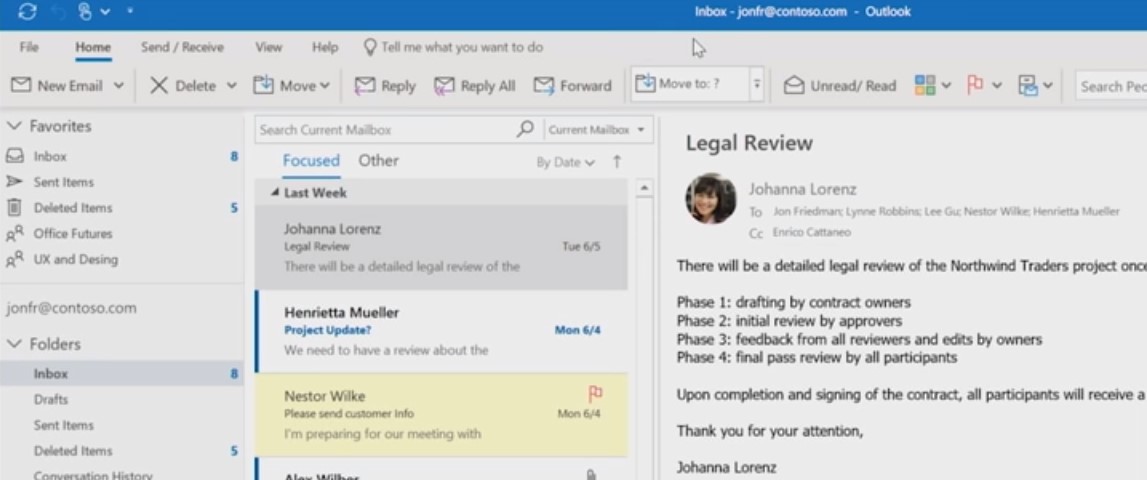Click the Send/Receive sync icon in title bar

click(x=27, y=11)
